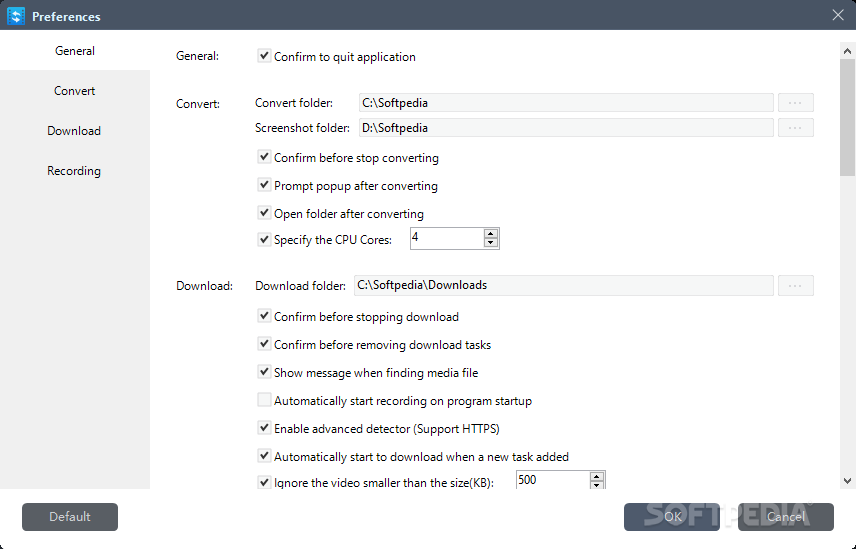Toggle Open folder after converting
856x549 pixels.
(x=264, y=213)
